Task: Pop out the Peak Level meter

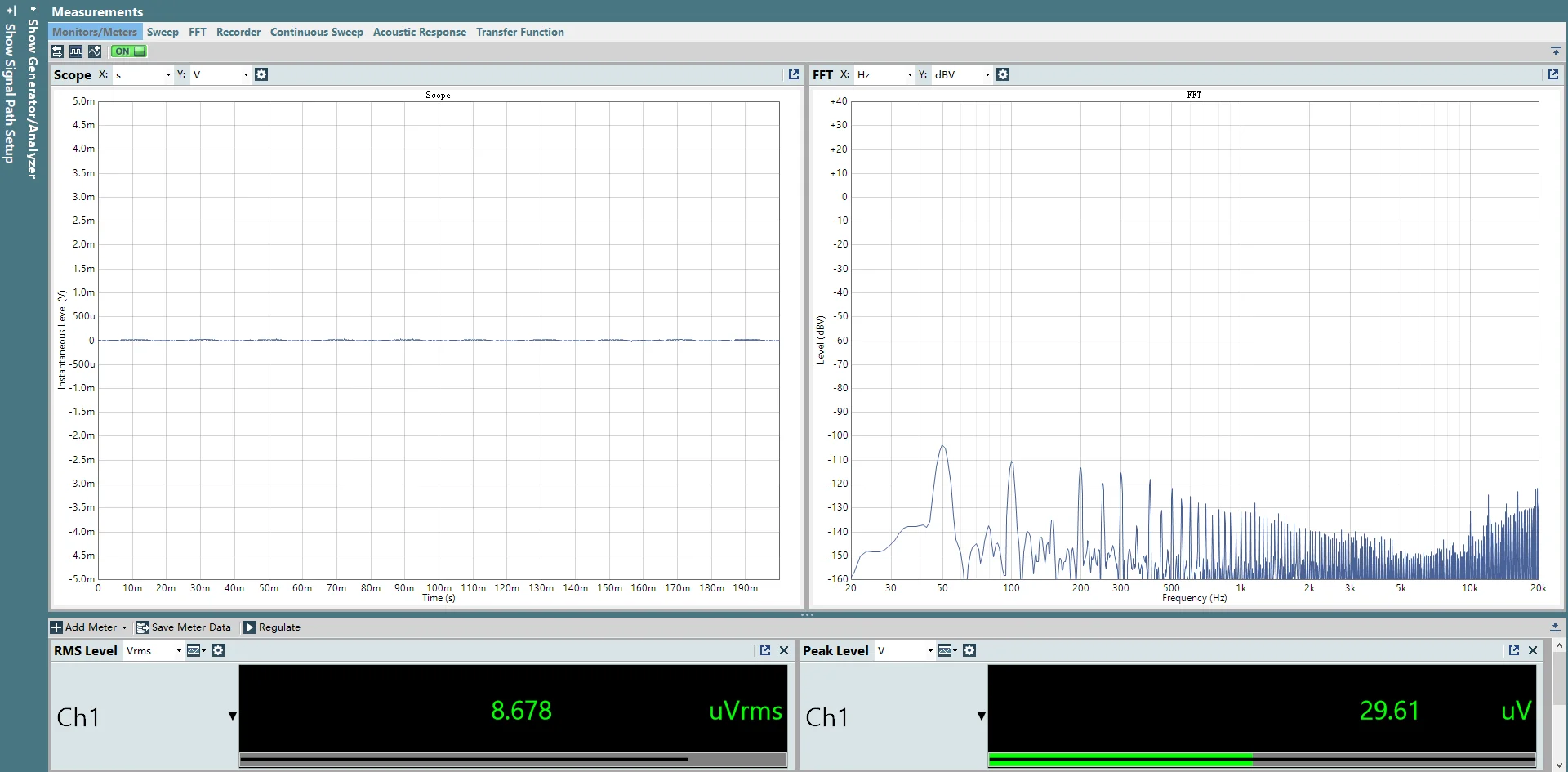Action: 1514,650
